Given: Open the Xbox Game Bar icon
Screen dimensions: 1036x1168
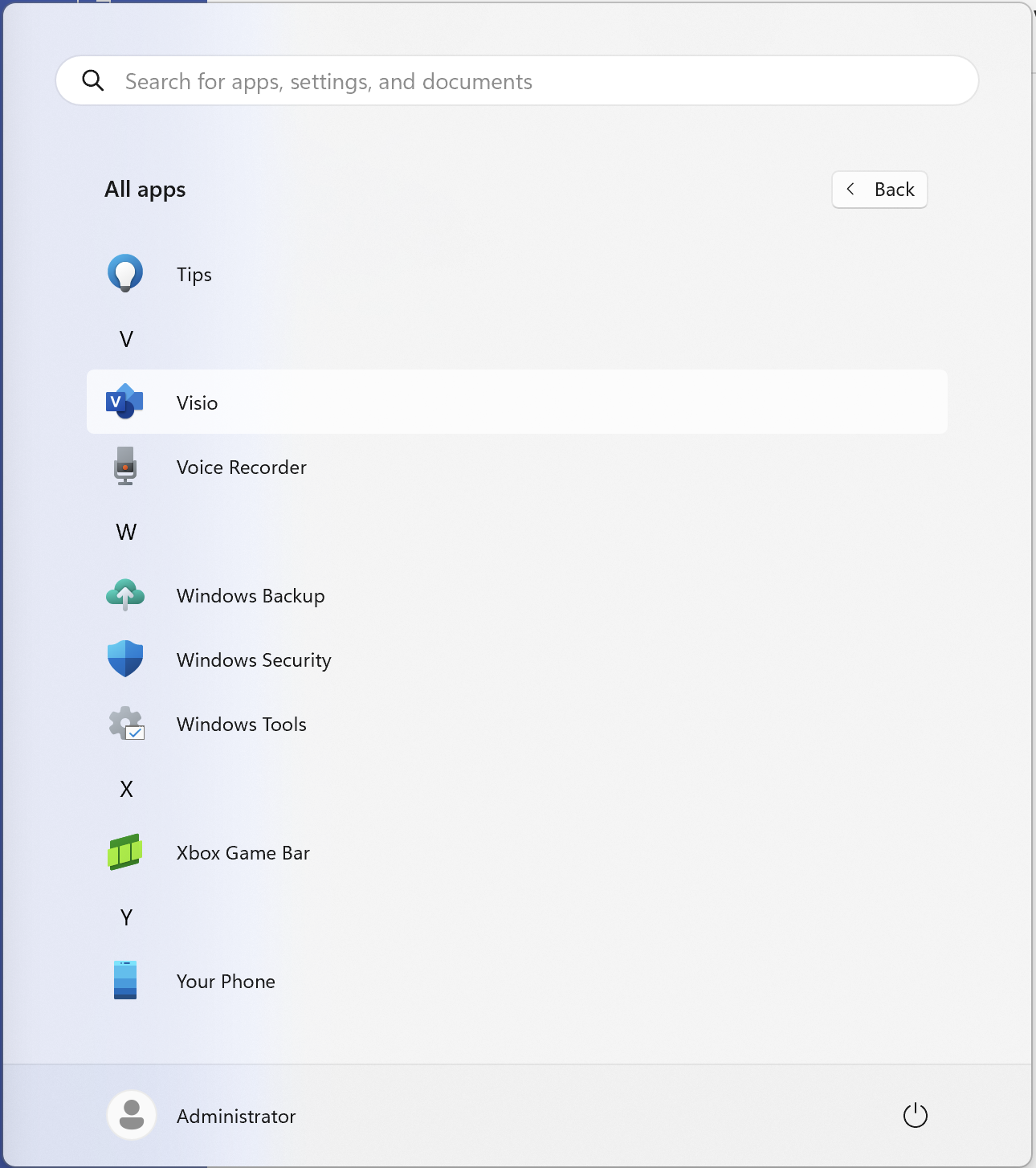Looking at the screenshot, I should [x=125, y=852].
